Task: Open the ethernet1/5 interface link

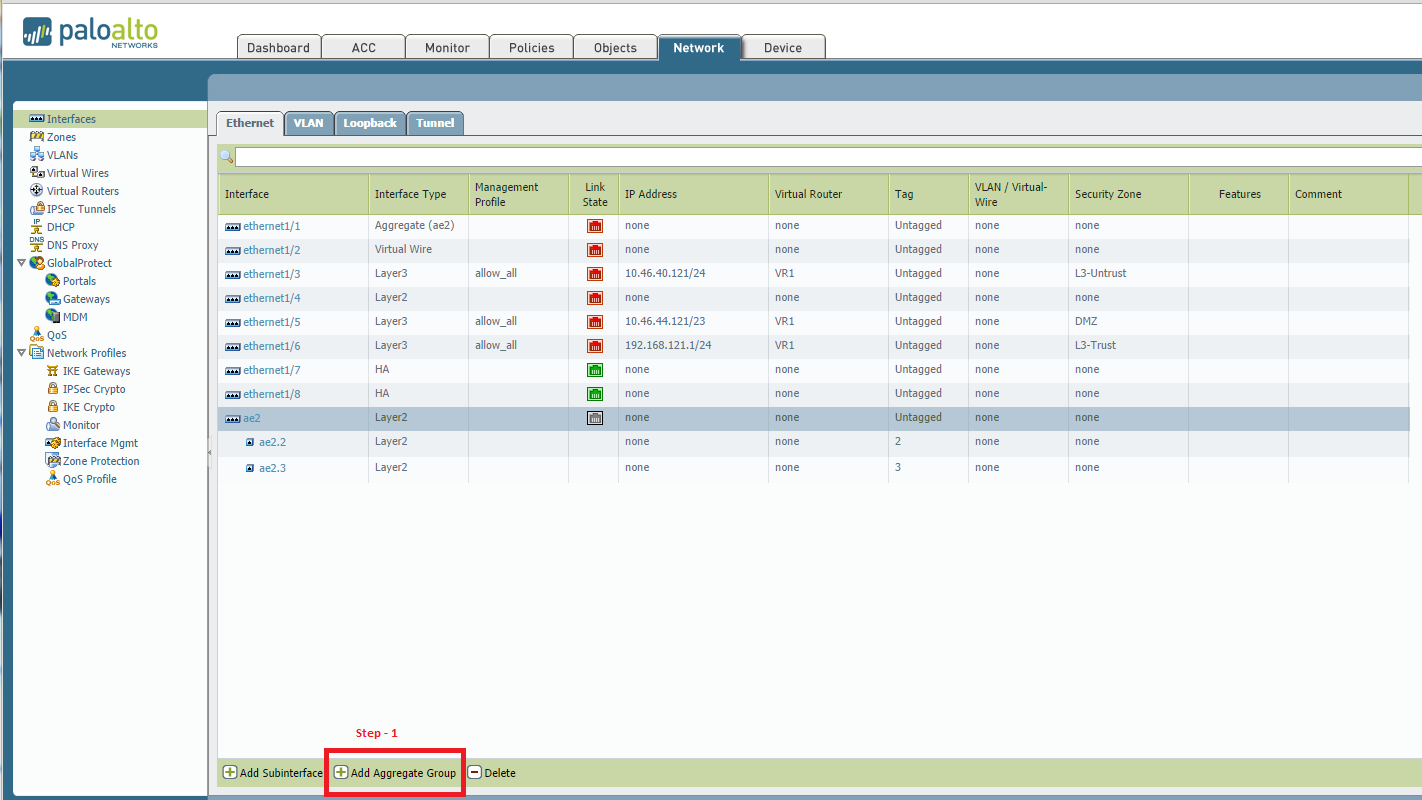Action: pos(271,322)
